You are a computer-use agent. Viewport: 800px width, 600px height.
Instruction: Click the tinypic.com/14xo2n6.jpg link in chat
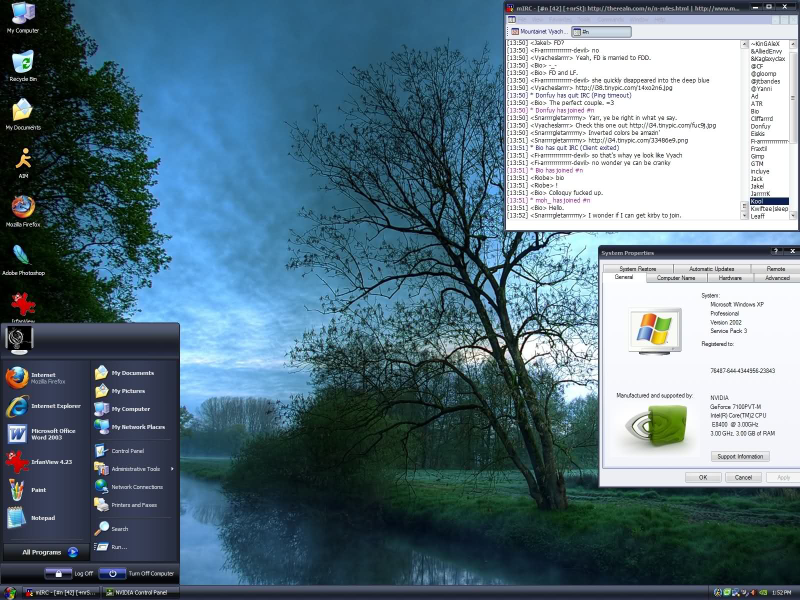coord(624,88)
